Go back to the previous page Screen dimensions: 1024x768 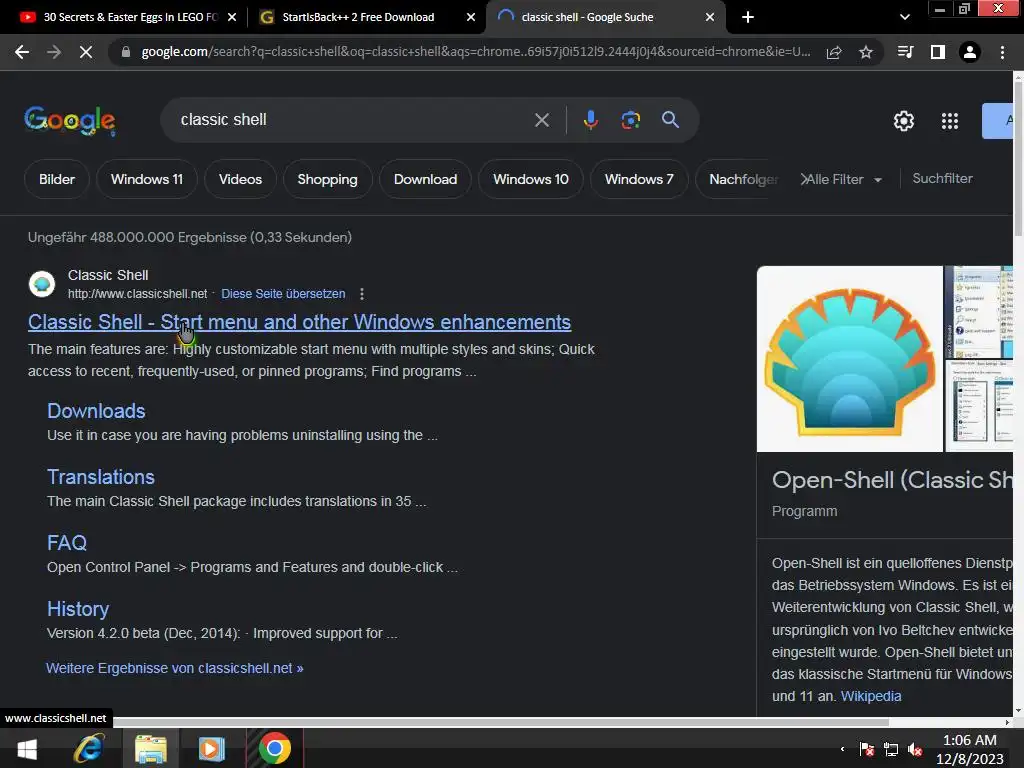22,52
